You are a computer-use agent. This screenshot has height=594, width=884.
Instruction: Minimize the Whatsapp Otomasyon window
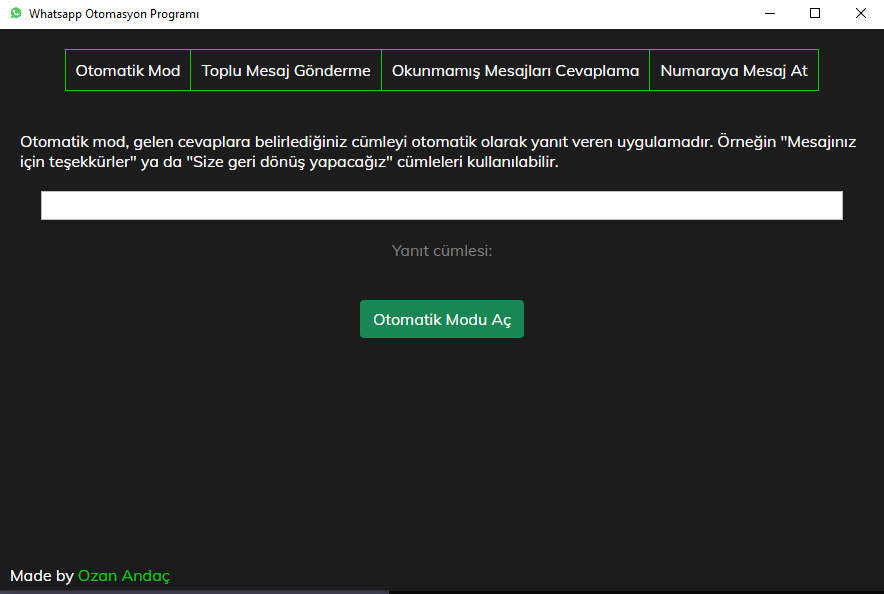coord(770,14)
